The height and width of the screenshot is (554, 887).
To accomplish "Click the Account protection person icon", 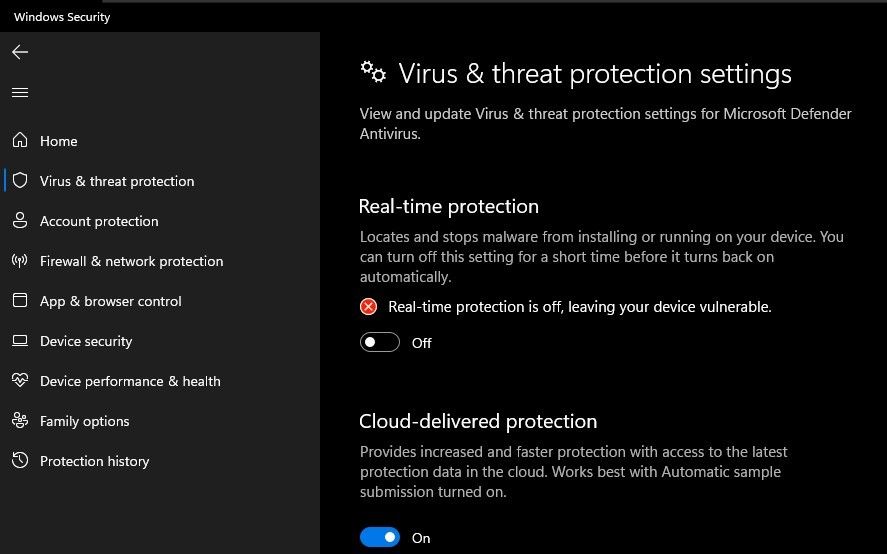I will [x=20, y=221].
